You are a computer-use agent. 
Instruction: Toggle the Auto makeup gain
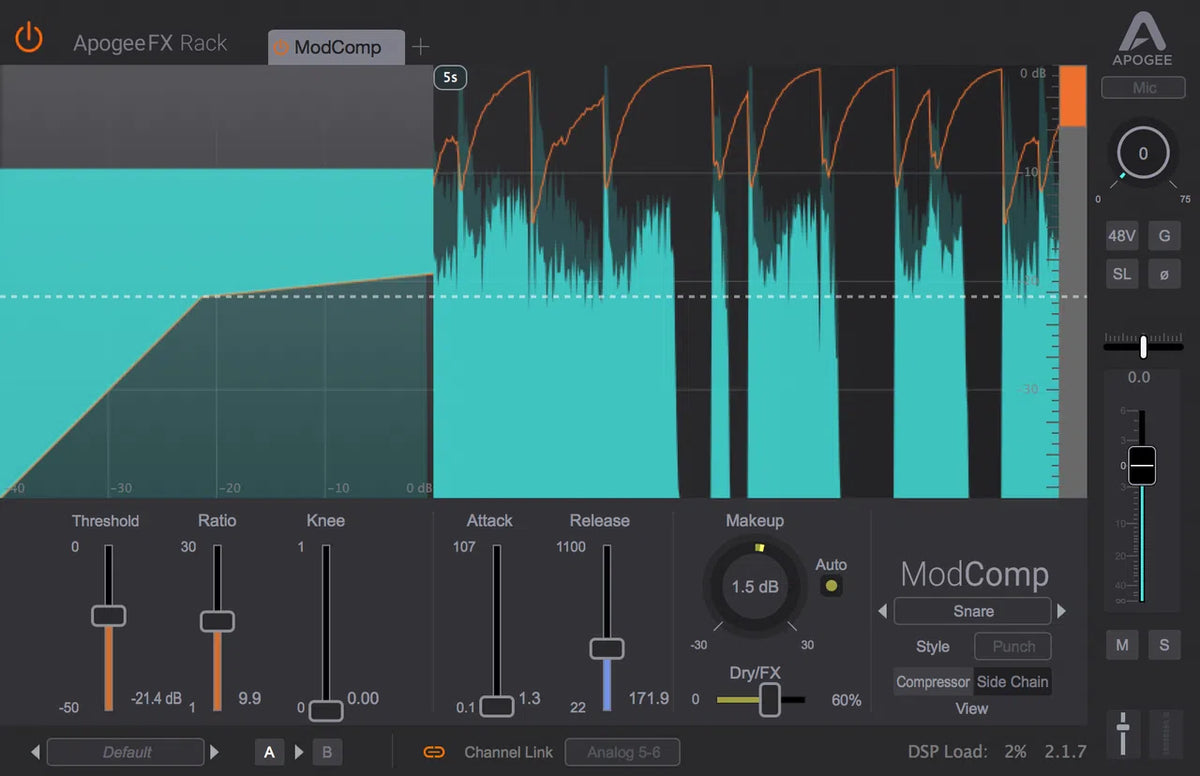[831, 586]
